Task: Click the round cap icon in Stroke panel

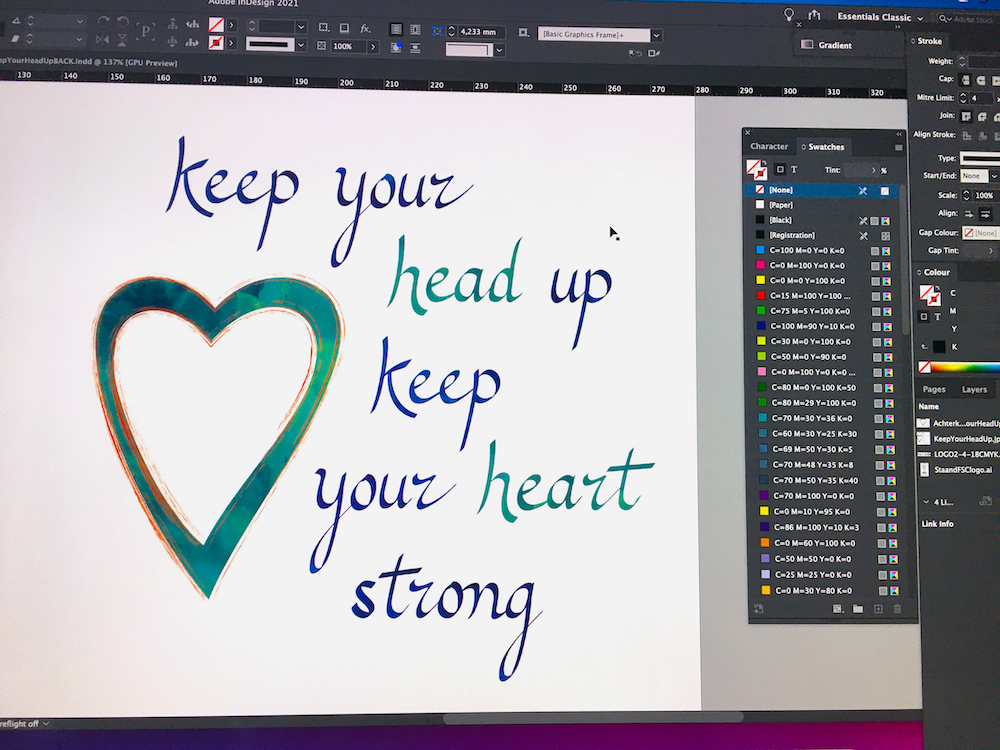Action: pyautogui.click(x=981, y=80)
